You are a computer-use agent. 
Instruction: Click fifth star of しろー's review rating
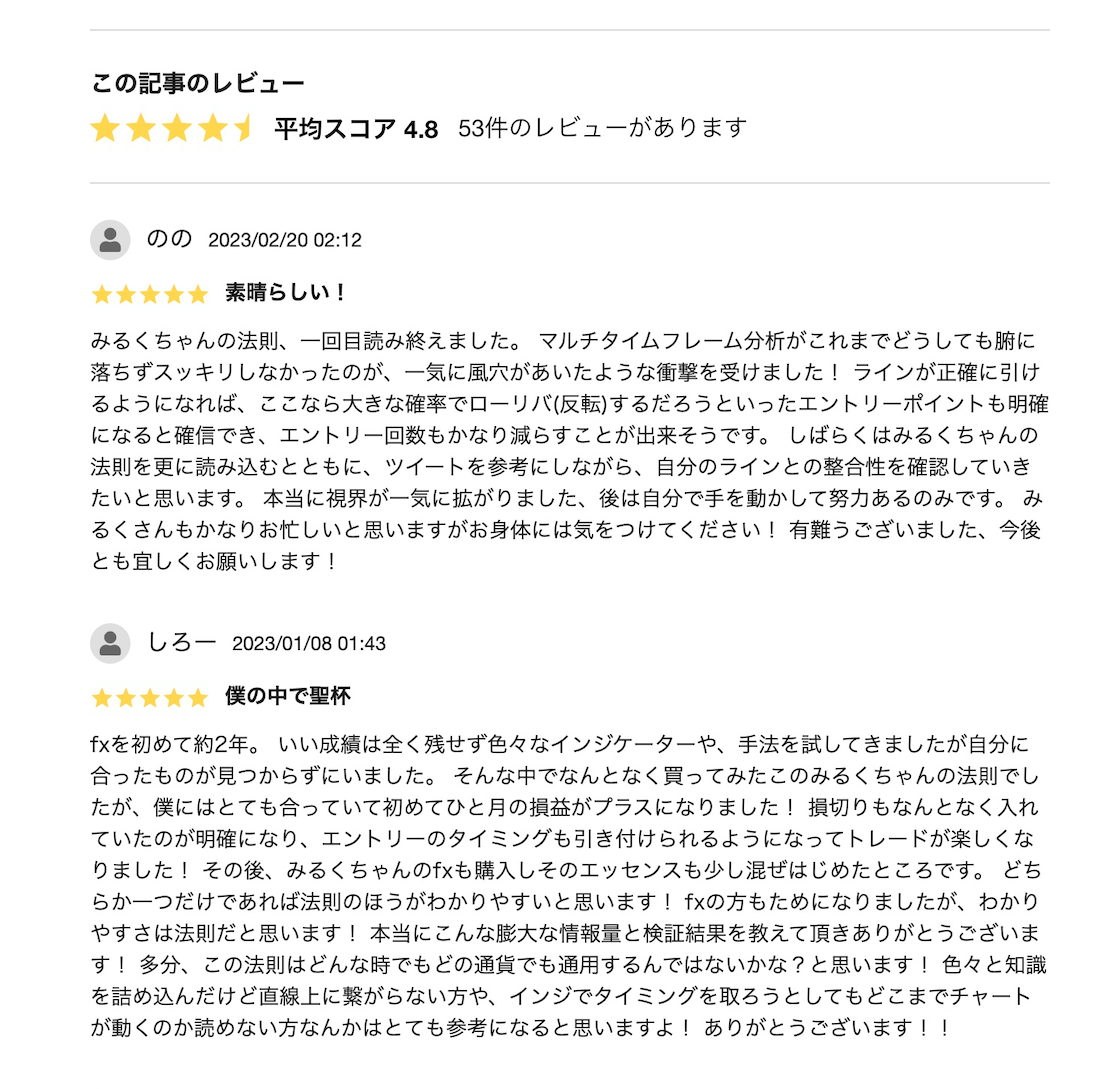coord(198,697)
